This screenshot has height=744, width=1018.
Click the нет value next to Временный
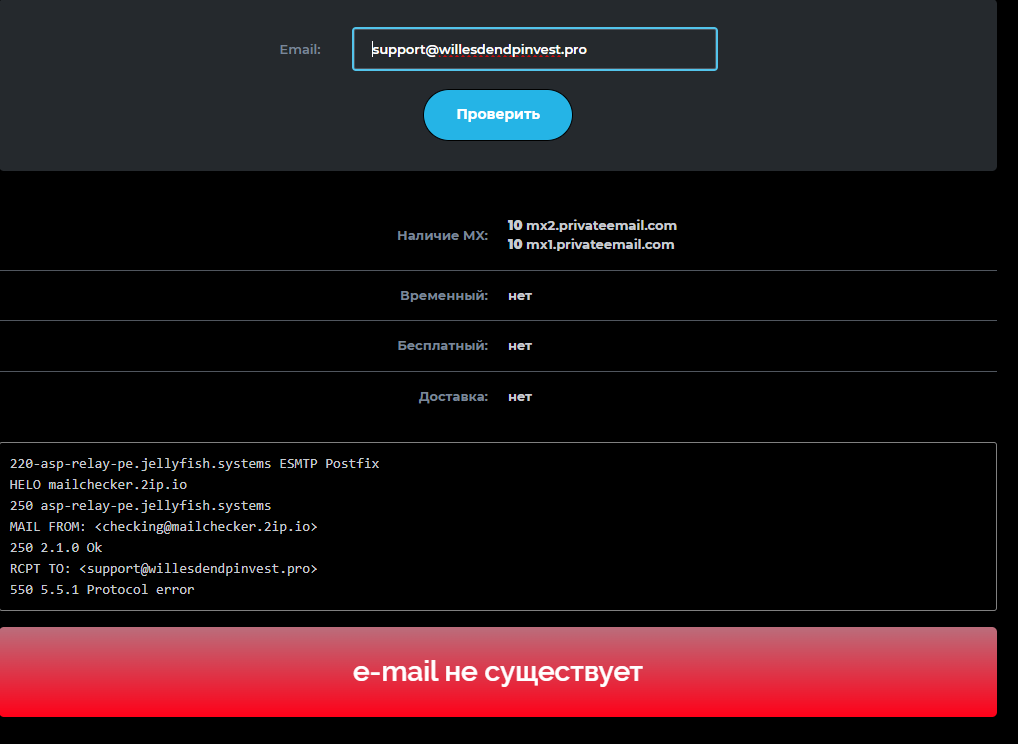click(520, 296)
